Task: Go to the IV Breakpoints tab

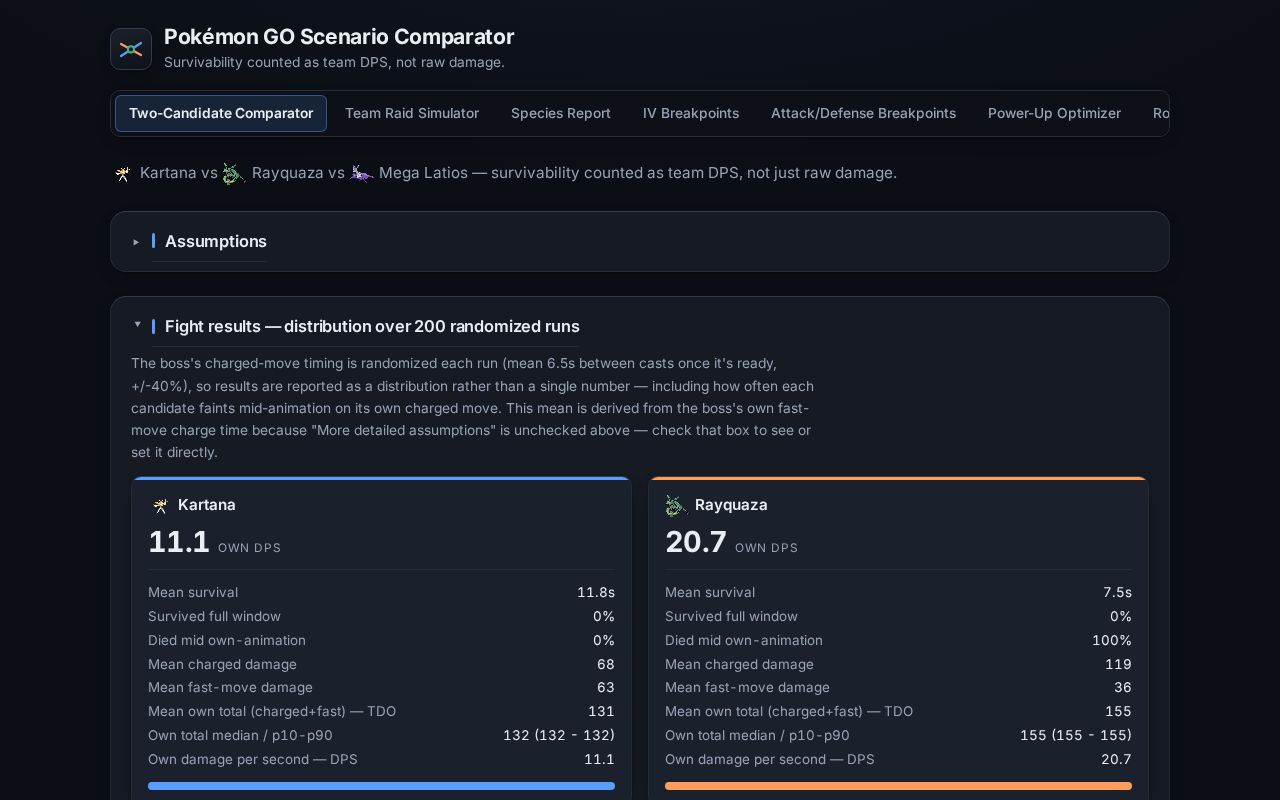Action: click(691, 113)
